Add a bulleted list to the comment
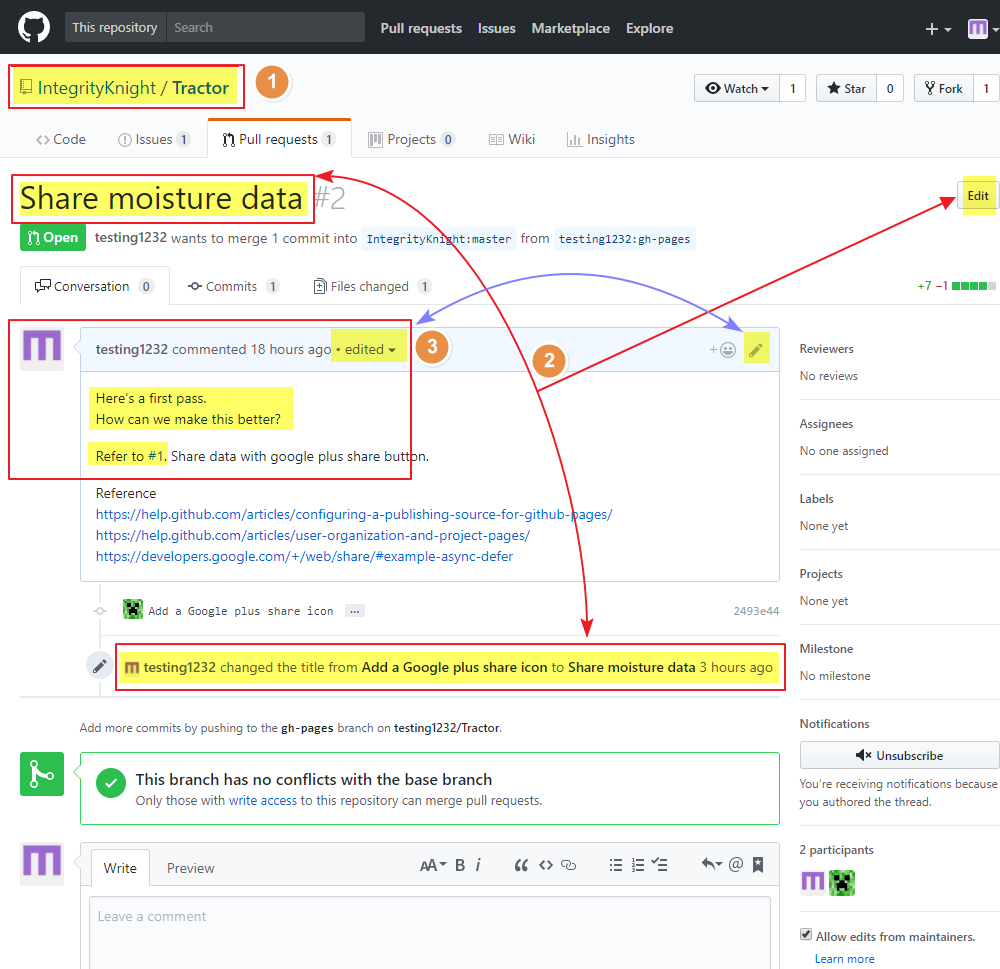This screenshot has width=1000, height=969. tap(616, 866)
